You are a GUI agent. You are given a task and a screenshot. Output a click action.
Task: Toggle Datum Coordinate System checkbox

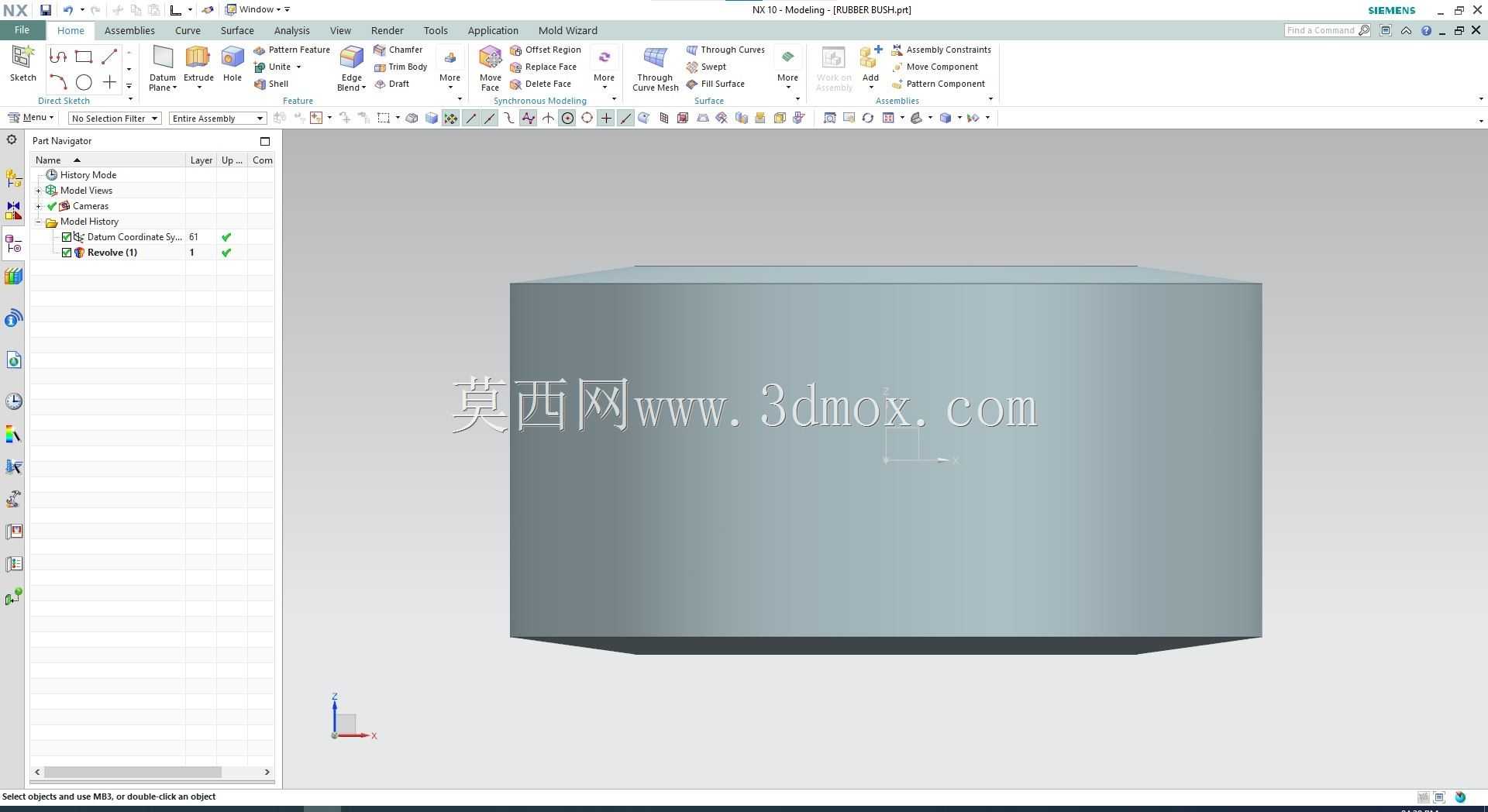[67, 237]
